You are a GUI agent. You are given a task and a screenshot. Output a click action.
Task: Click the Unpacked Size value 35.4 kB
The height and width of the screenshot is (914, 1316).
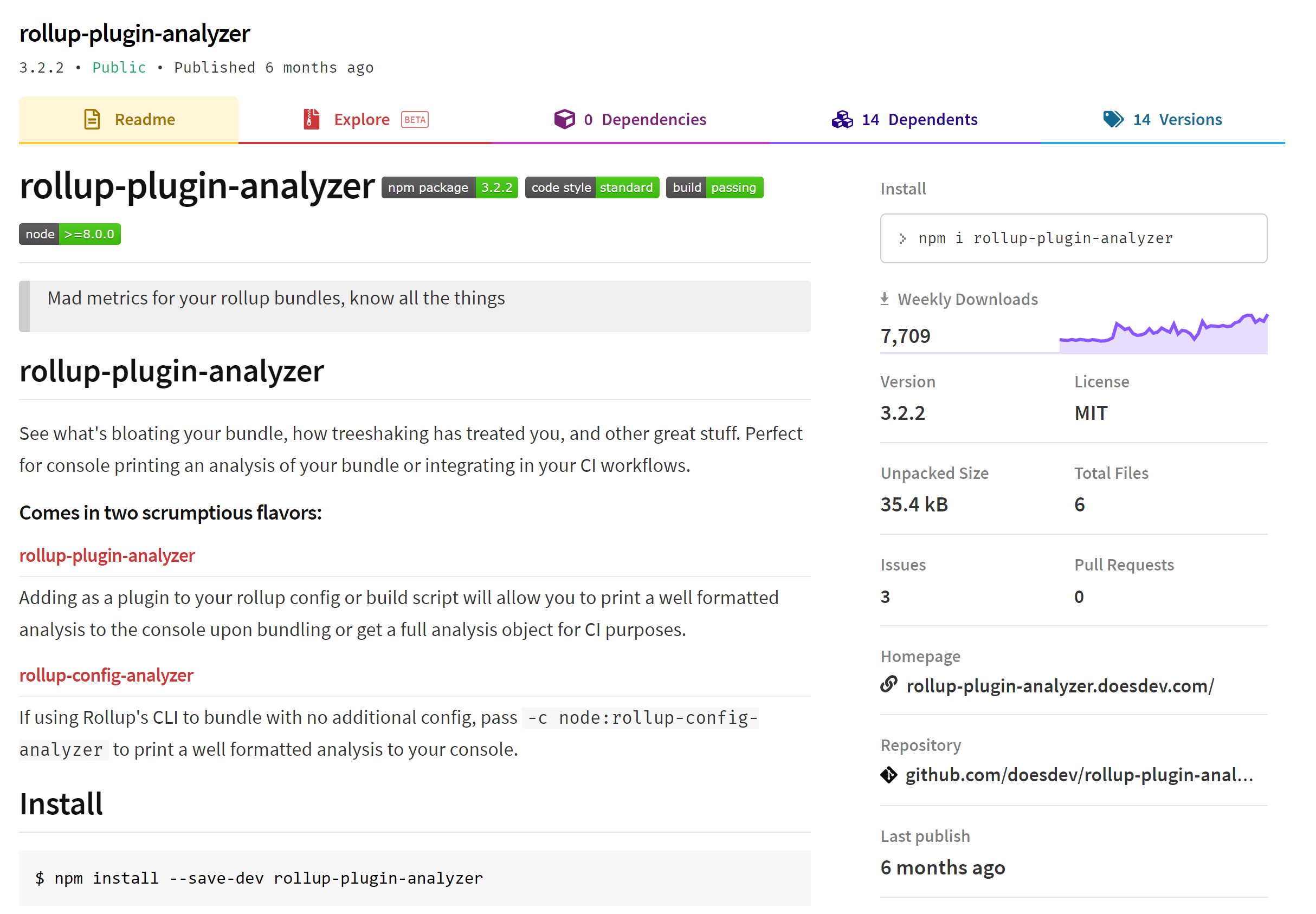coord(914,504)
